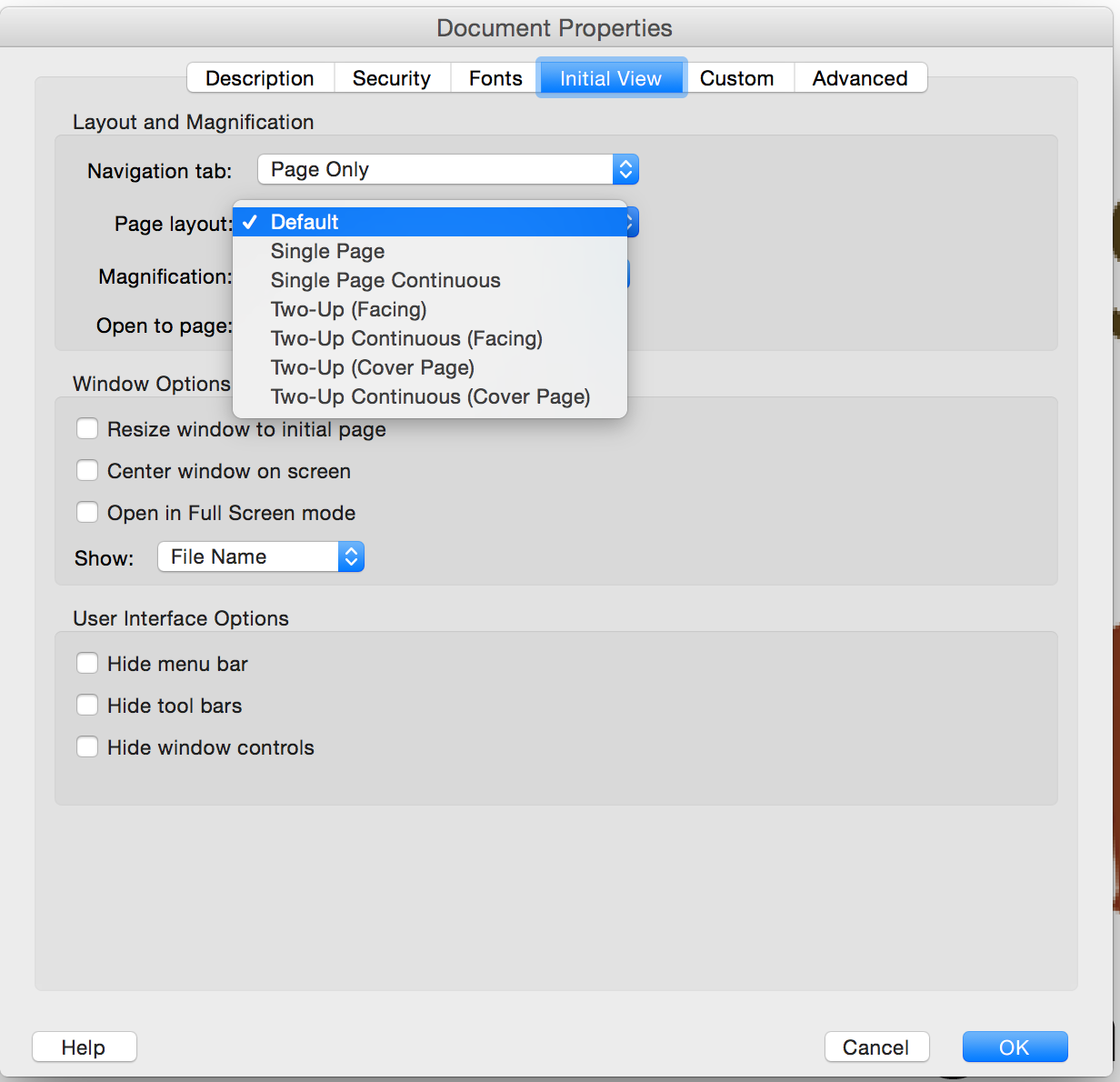Select Two-Up Continuous (Cover Page) option
Image resolution: width=1120 pixels, height=1082 pixels.
click(x=430, y=396)
